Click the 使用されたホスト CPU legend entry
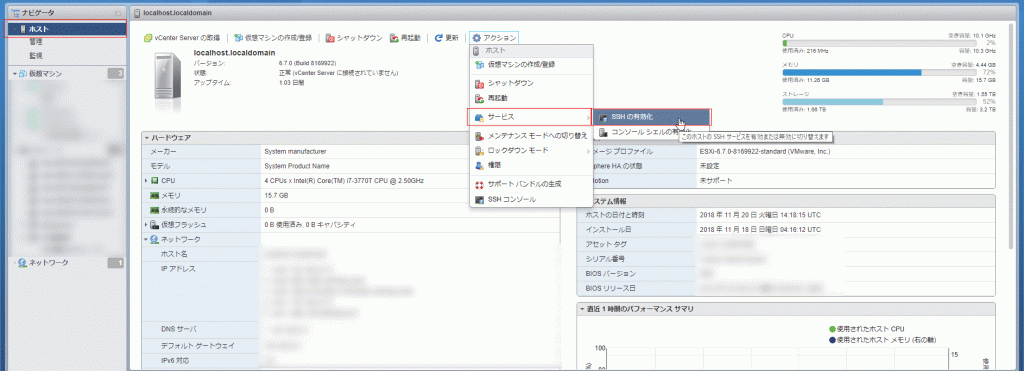 [866, 329]
